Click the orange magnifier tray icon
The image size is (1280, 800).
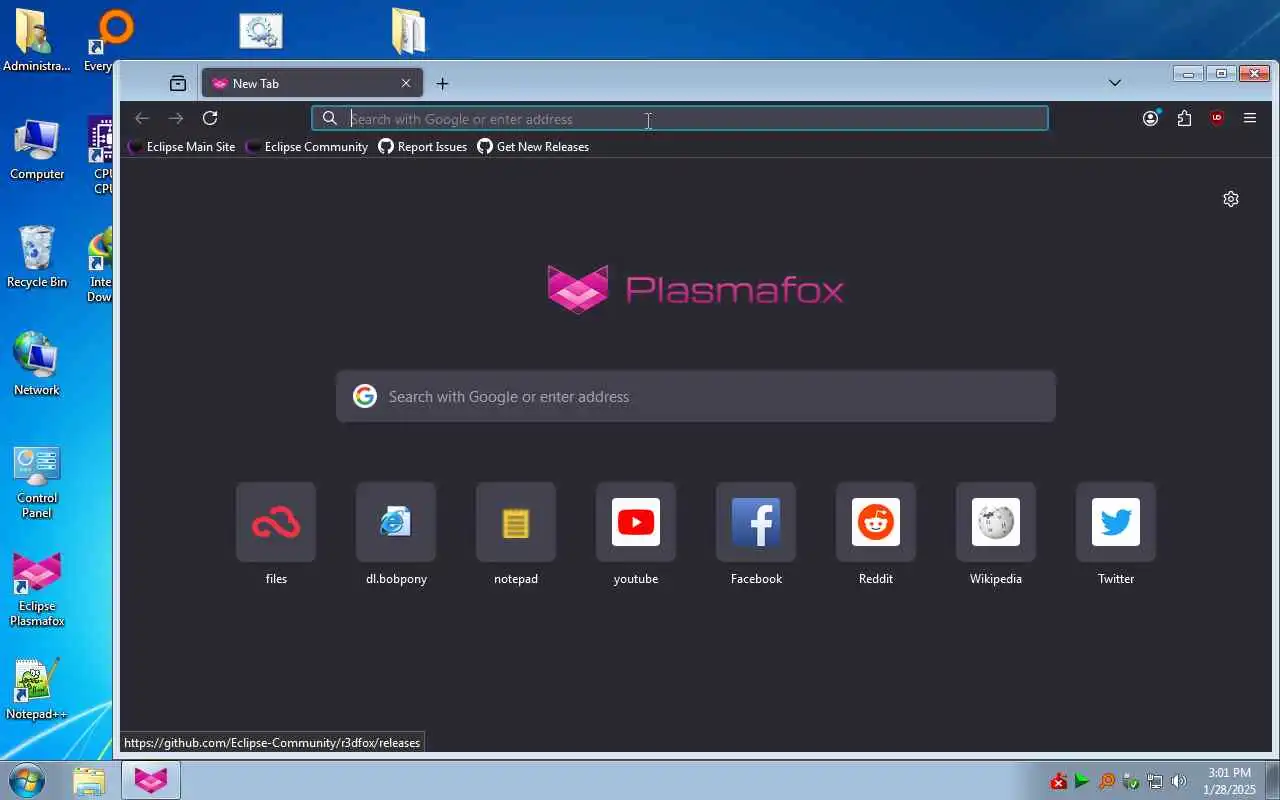click(x=1106, y=781)
